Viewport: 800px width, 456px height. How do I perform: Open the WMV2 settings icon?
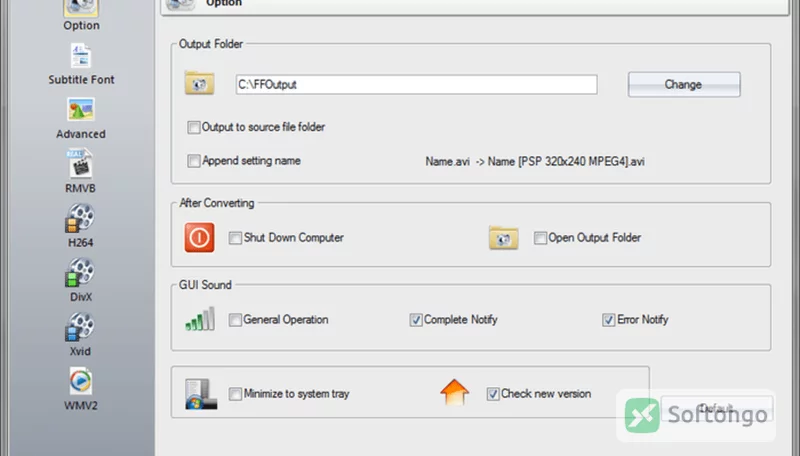81,381
